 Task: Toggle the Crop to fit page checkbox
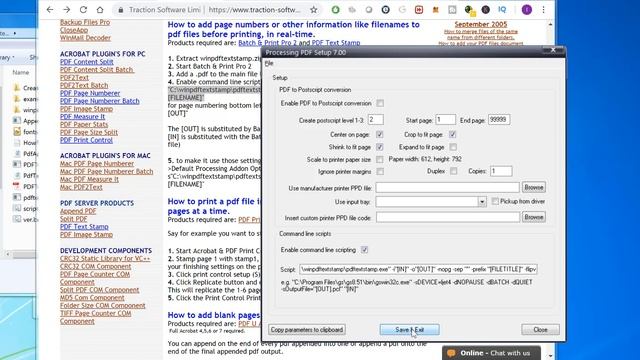tap(453, 134)
